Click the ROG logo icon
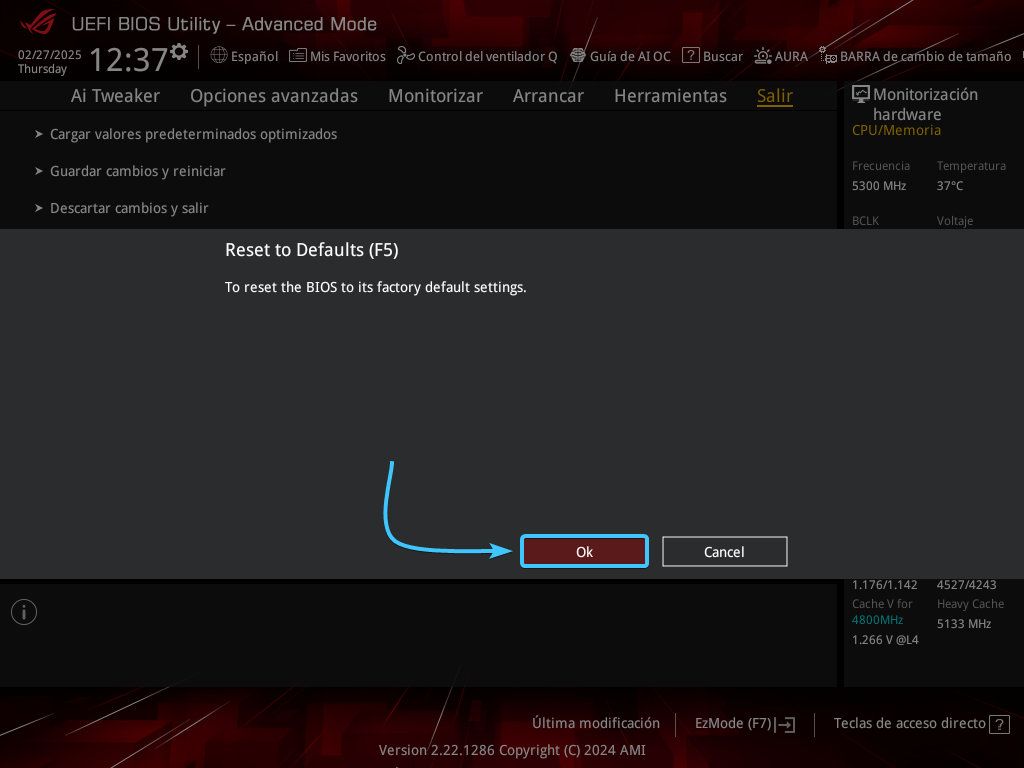 coord(38,23)
